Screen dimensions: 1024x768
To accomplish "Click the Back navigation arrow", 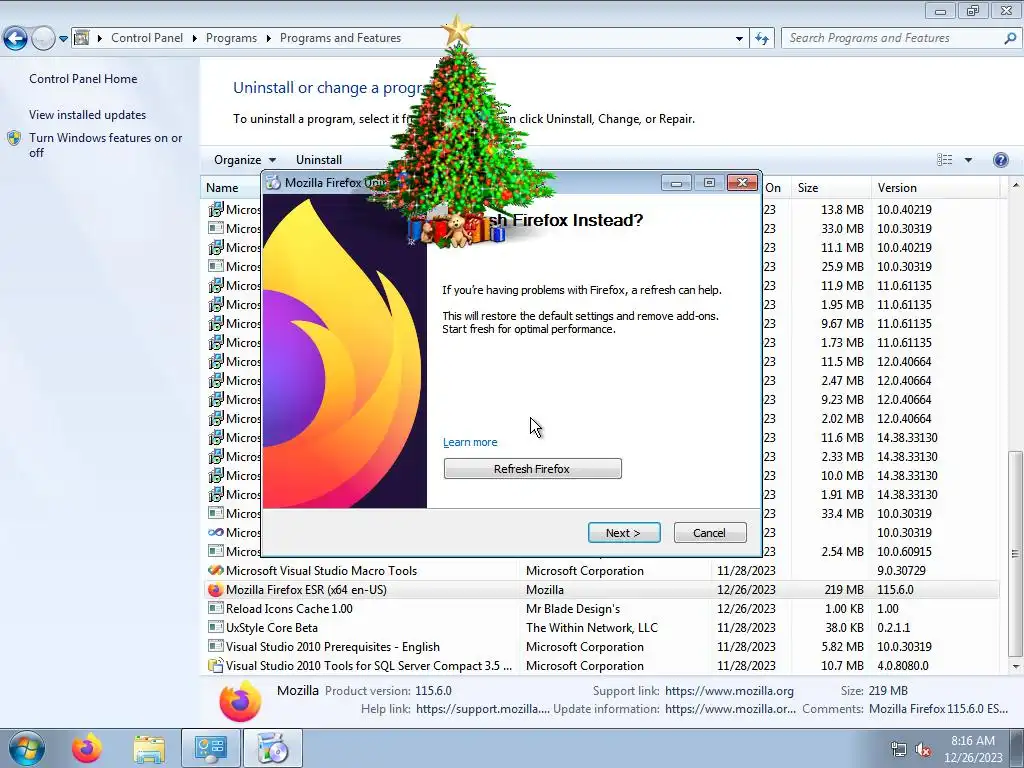I will pos(16,38).
